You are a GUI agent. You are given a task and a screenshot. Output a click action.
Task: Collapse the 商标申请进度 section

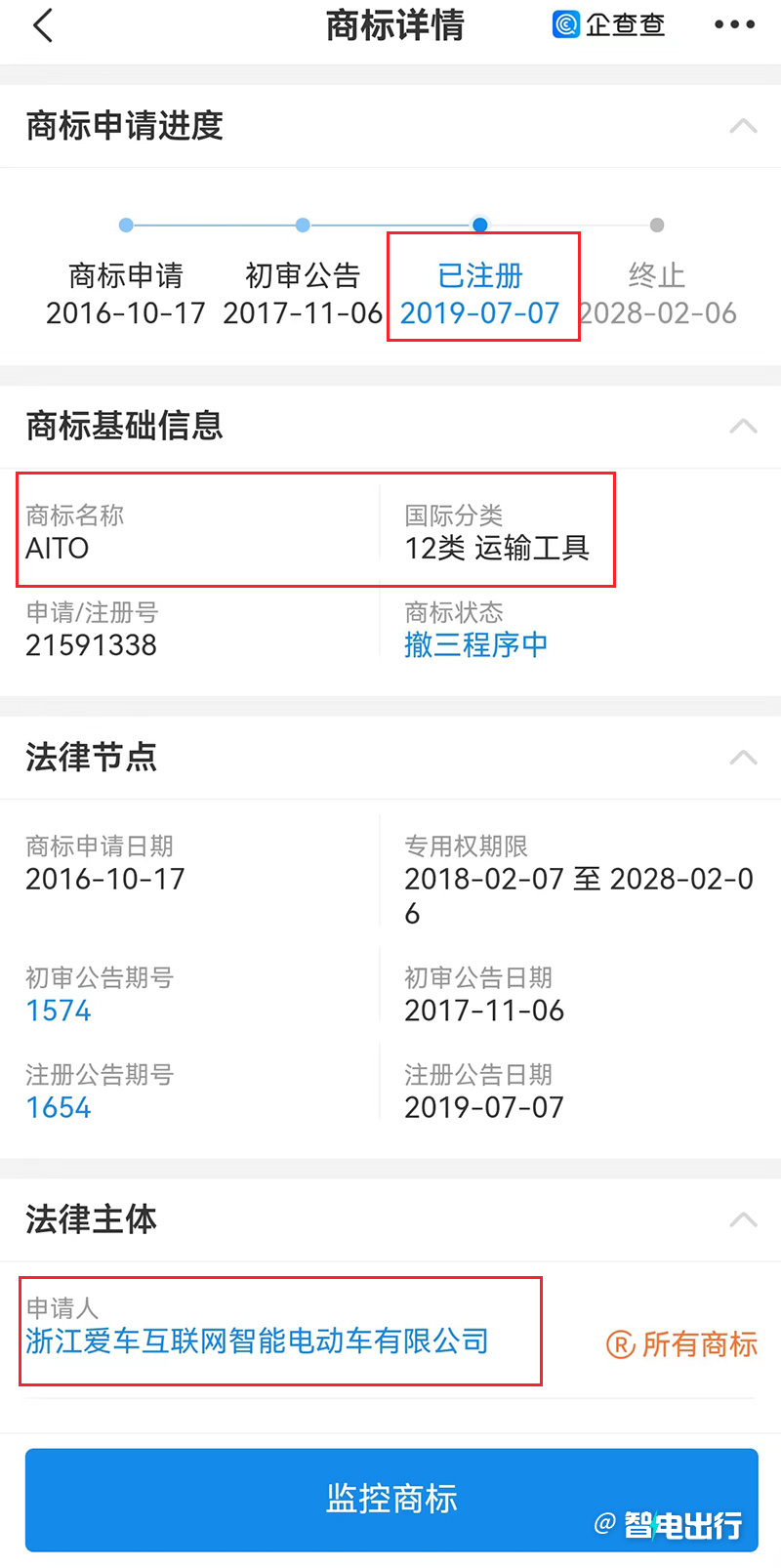[743, 126]
